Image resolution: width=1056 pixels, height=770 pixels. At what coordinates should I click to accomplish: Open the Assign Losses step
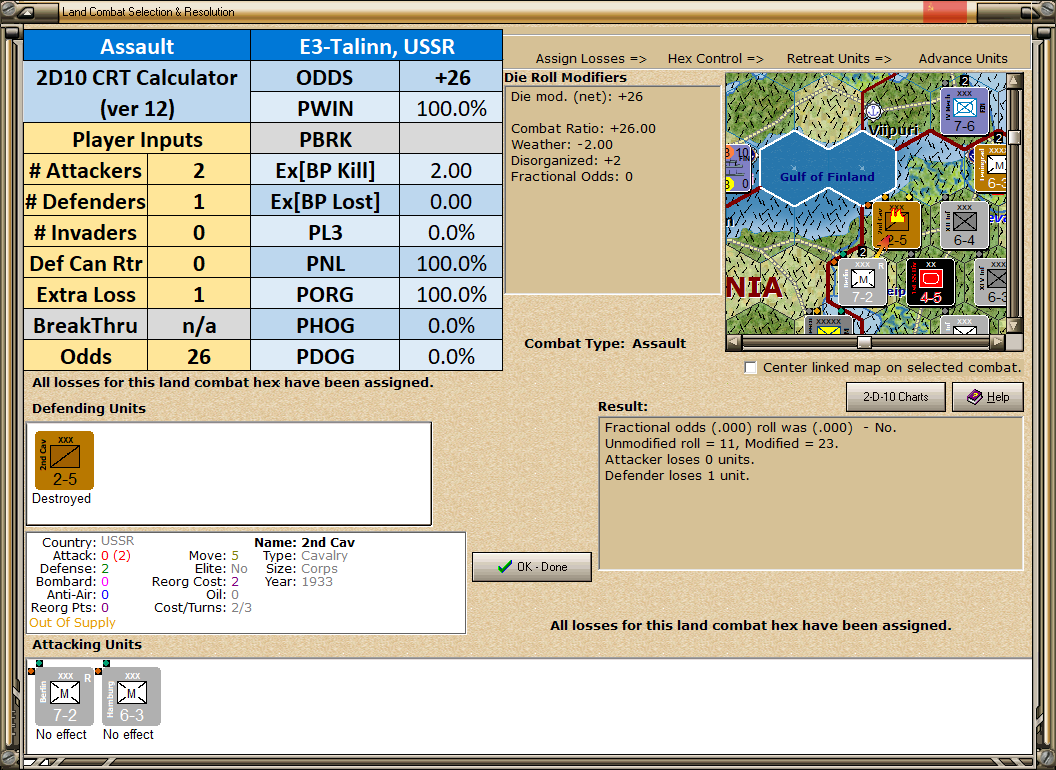591,59
